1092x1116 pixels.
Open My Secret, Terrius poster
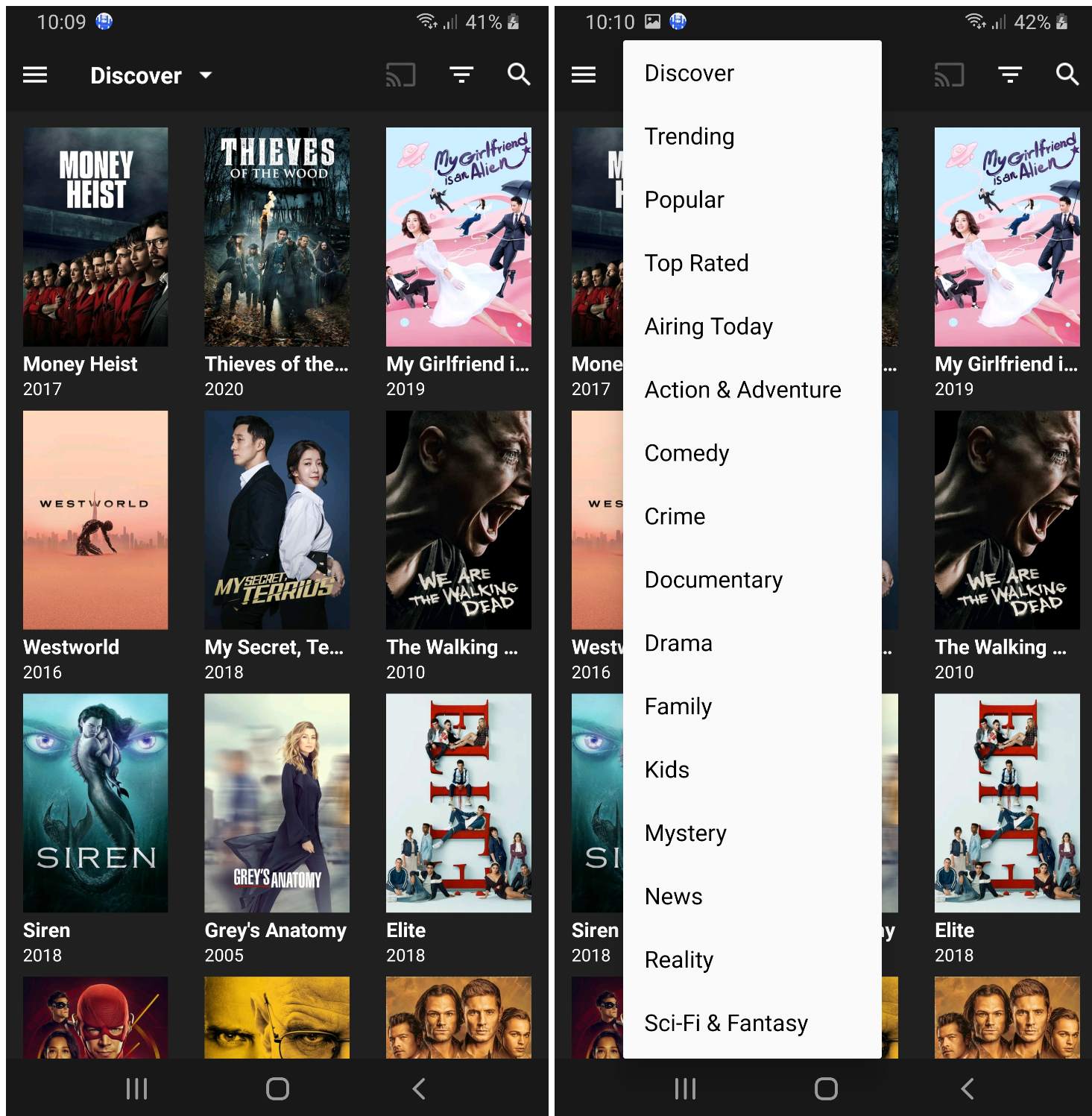click(277, 520)
